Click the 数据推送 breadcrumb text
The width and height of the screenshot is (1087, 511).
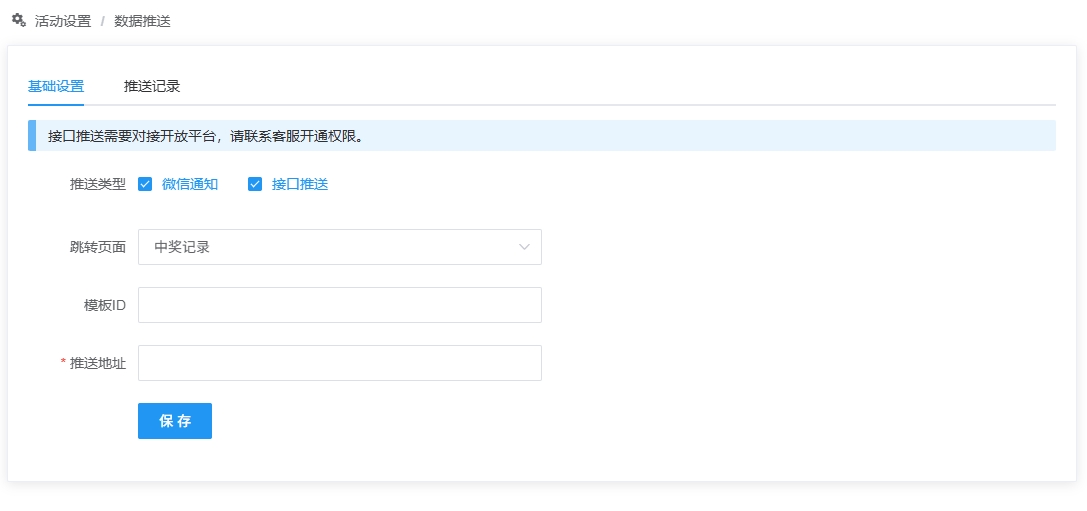[142, 21]
